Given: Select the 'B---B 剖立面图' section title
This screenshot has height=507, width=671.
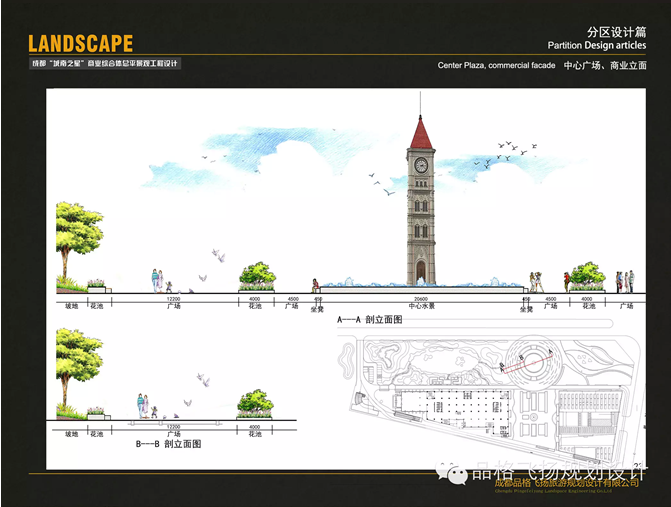Looking at the screenshot, I should [168, 444].
